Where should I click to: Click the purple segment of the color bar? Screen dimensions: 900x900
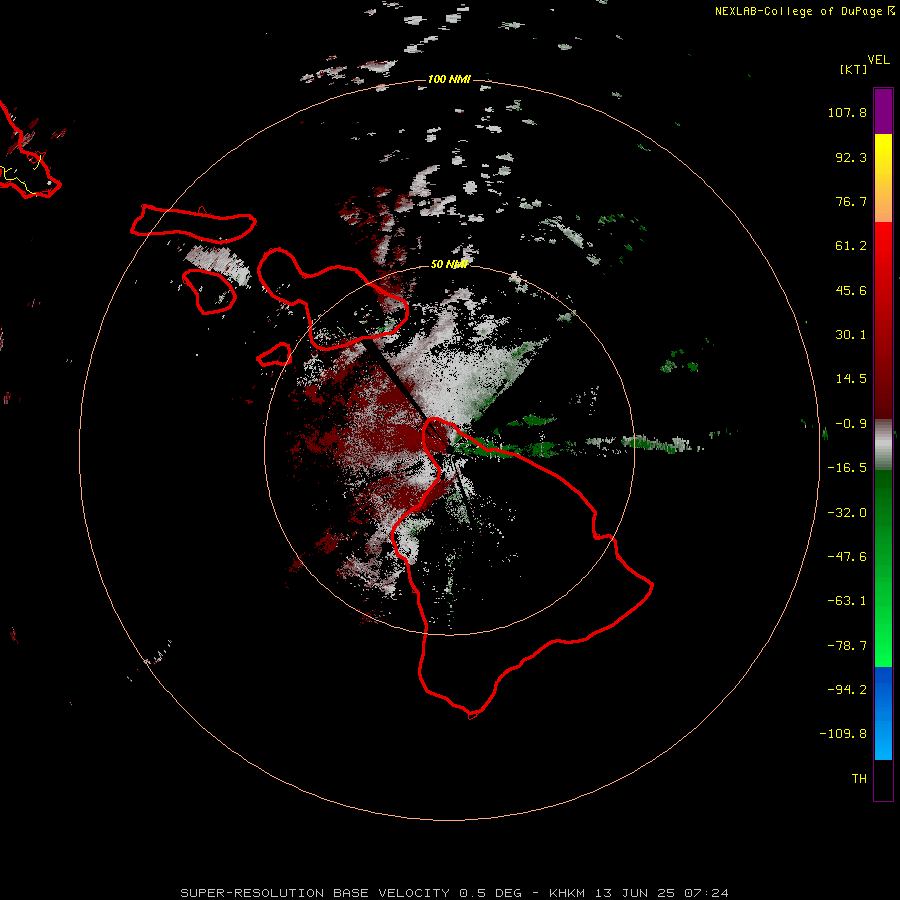(883, 111)
